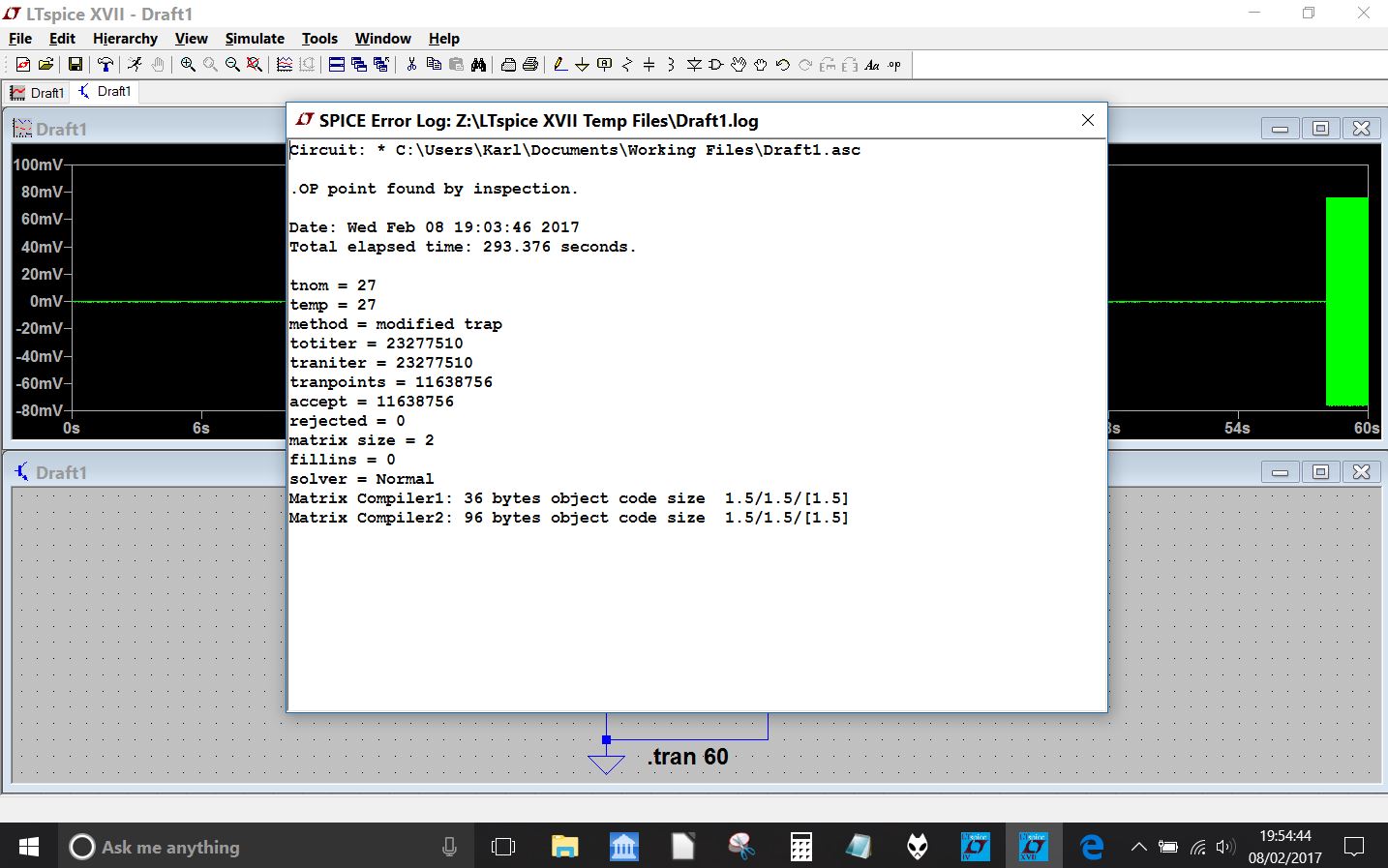1388x868 pixels.
Task: Tile windows using the tile icon
Action: (x=337, y=65)
